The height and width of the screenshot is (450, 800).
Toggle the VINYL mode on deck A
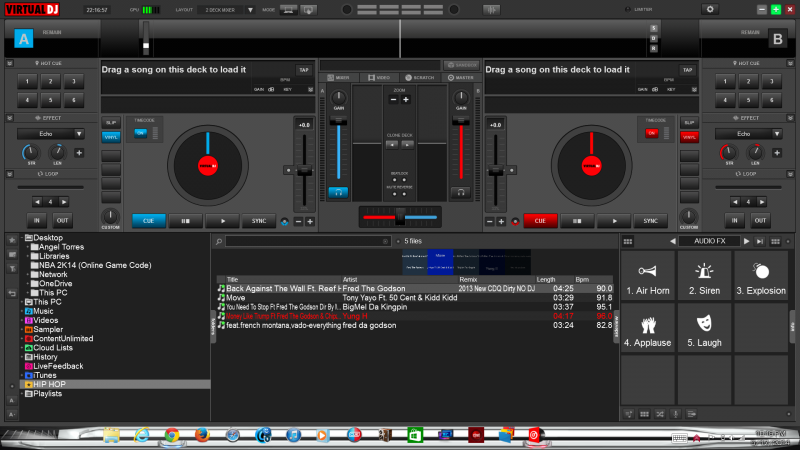[111, 137]
